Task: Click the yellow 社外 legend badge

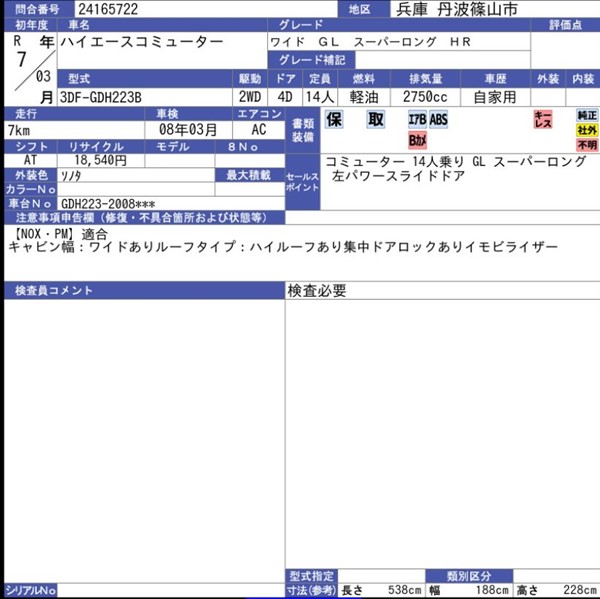Action: [587, 130]
